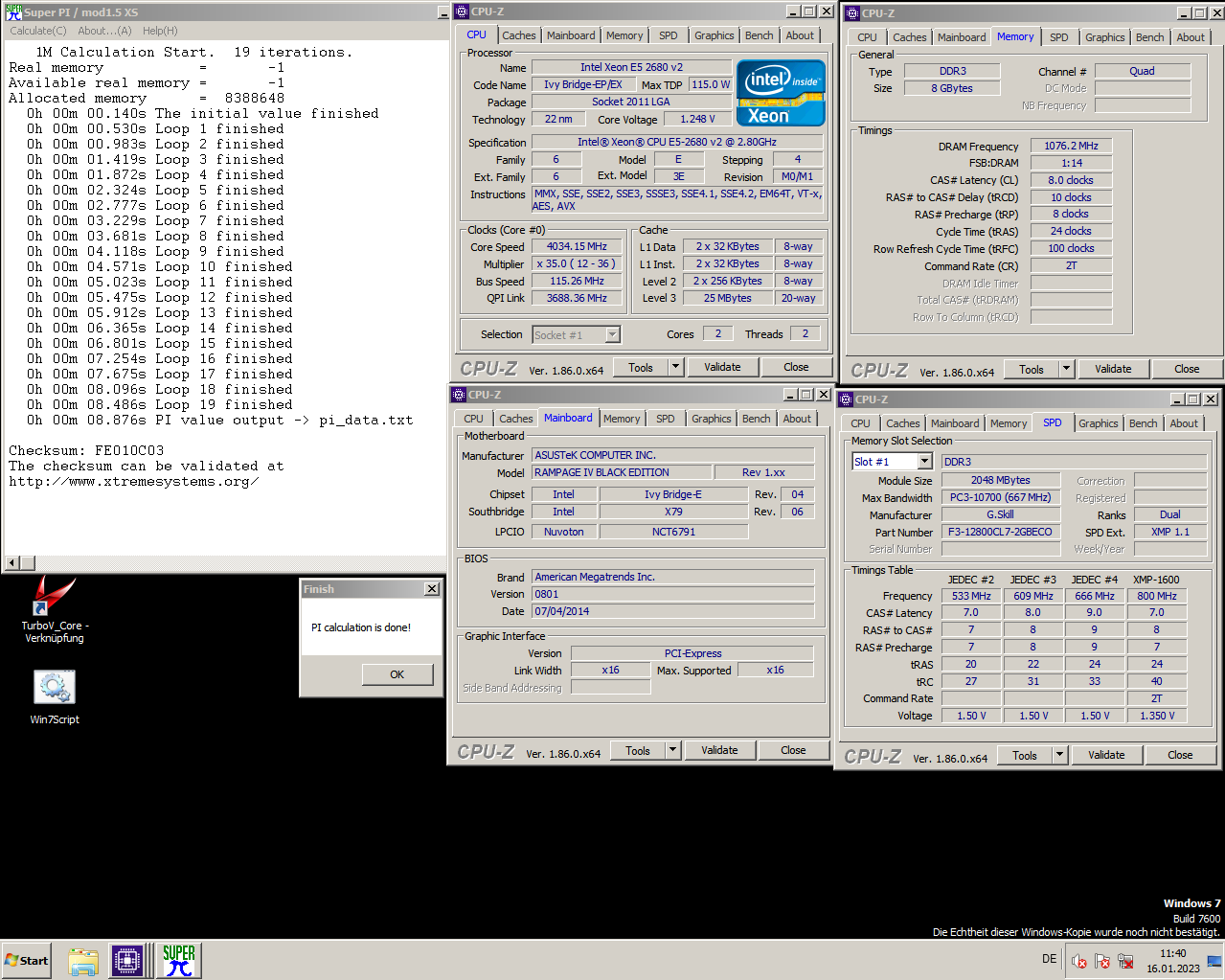Viewport: 1225px width, 980px height.
Task: Select Mainboard tab in the Memory window
Action: [962, 37]
